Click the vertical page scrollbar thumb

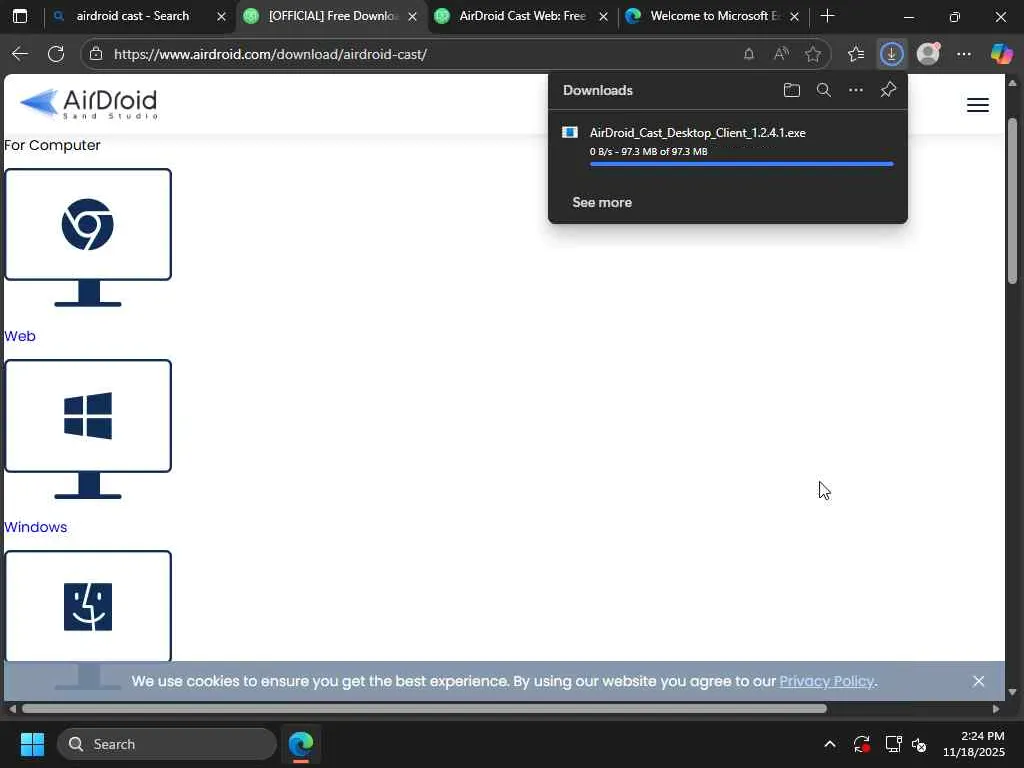(x=1012, y=200)
